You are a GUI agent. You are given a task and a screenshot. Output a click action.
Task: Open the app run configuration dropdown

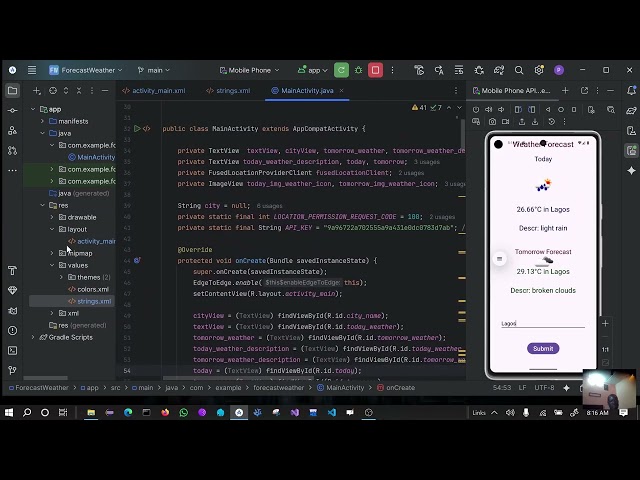313,70
